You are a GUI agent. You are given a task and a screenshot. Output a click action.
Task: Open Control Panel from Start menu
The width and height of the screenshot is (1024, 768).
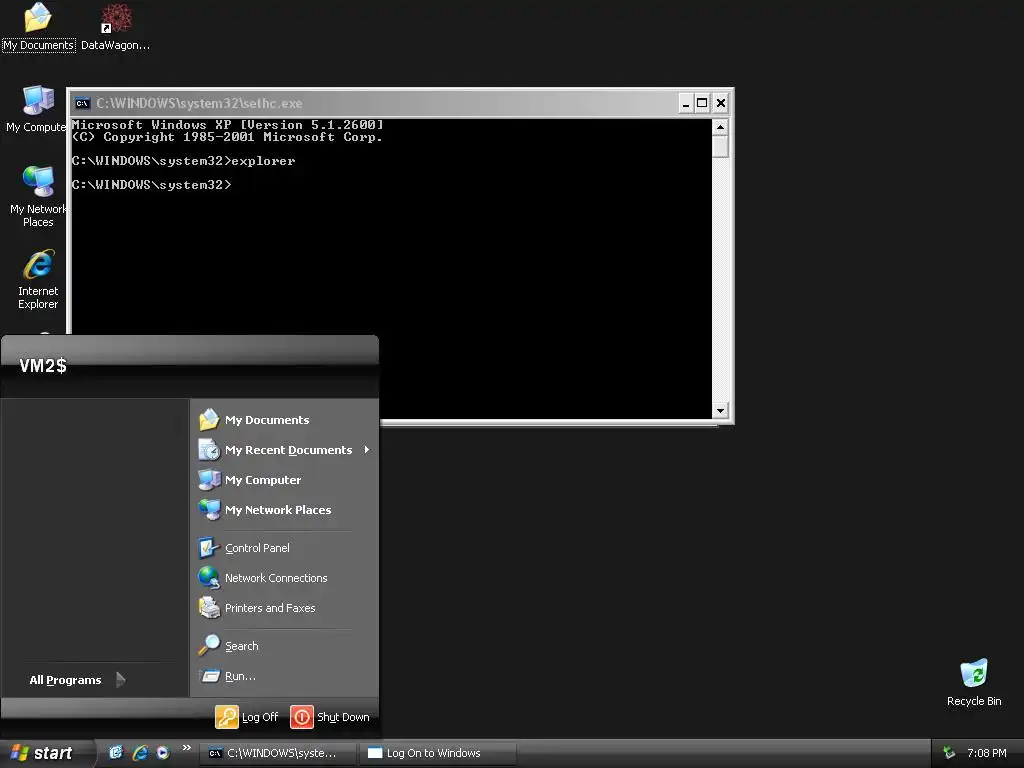coord(284,548)
